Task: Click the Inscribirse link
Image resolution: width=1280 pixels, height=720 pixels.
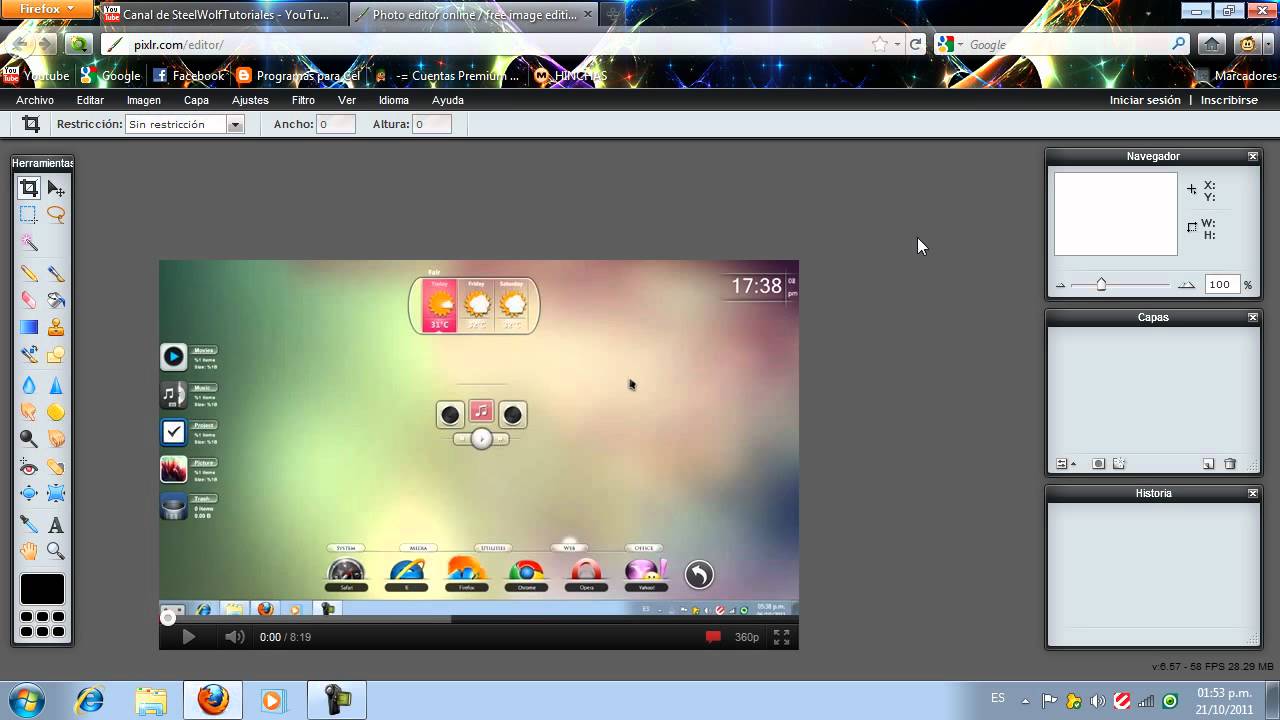Action: click(x=1229, y=100)
